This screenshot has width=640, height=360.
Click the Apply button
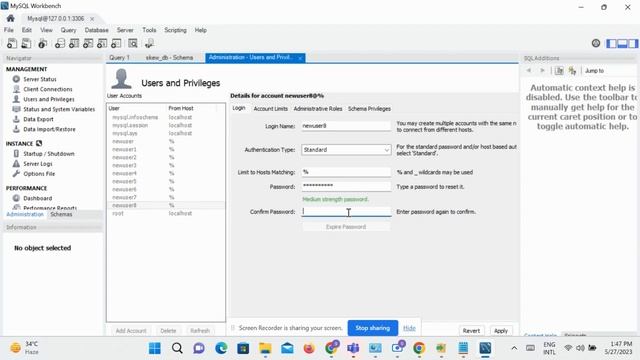[x=501, y=331]
